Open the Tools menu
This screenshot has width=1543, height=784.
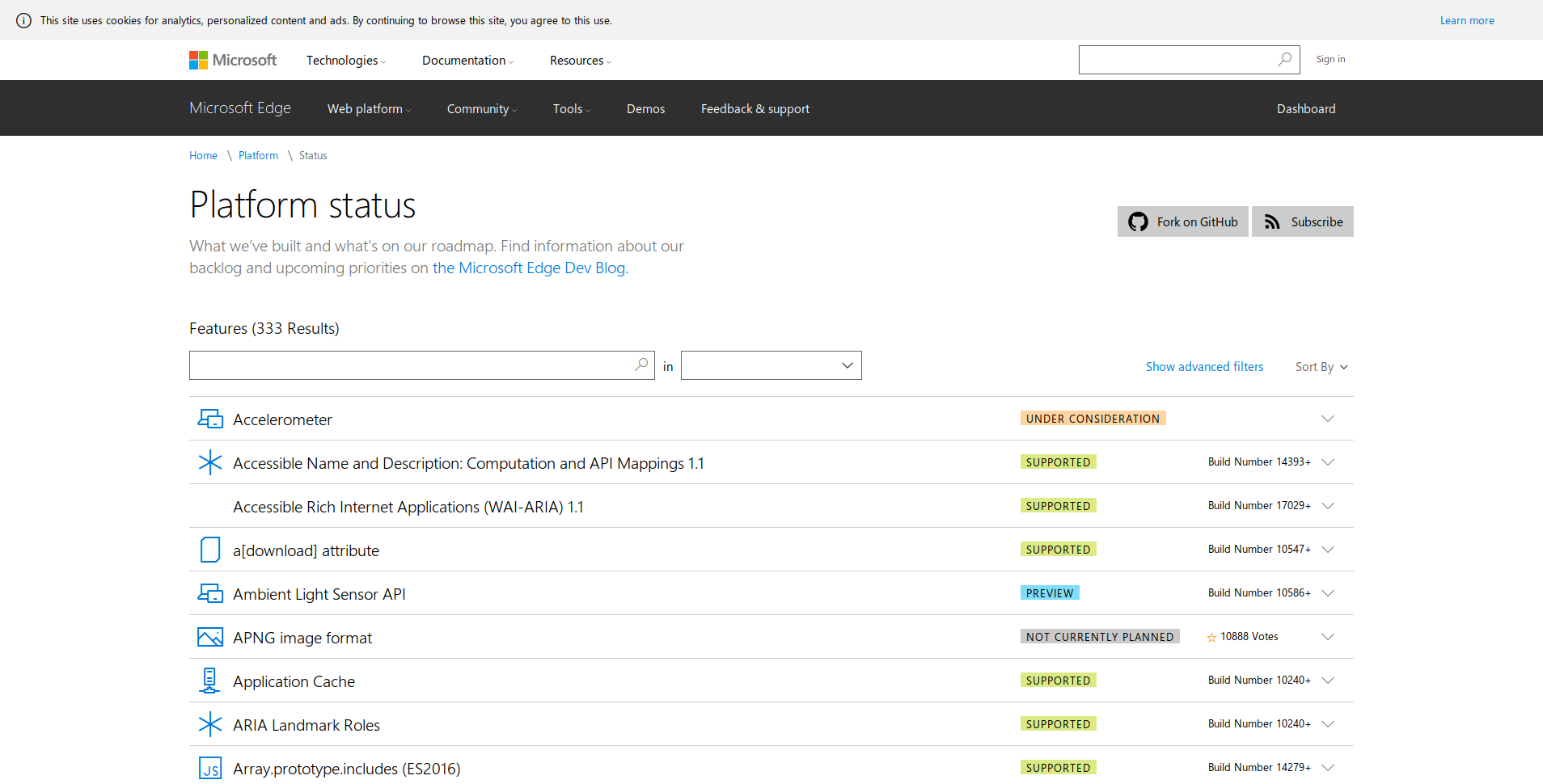click(572, 109)
